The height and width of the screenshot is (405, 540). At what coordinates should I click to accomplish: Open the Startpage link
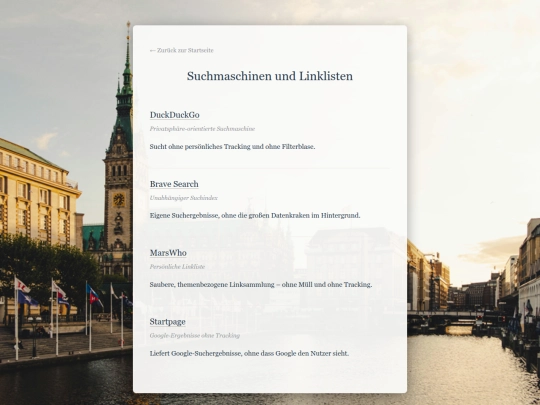168,322
